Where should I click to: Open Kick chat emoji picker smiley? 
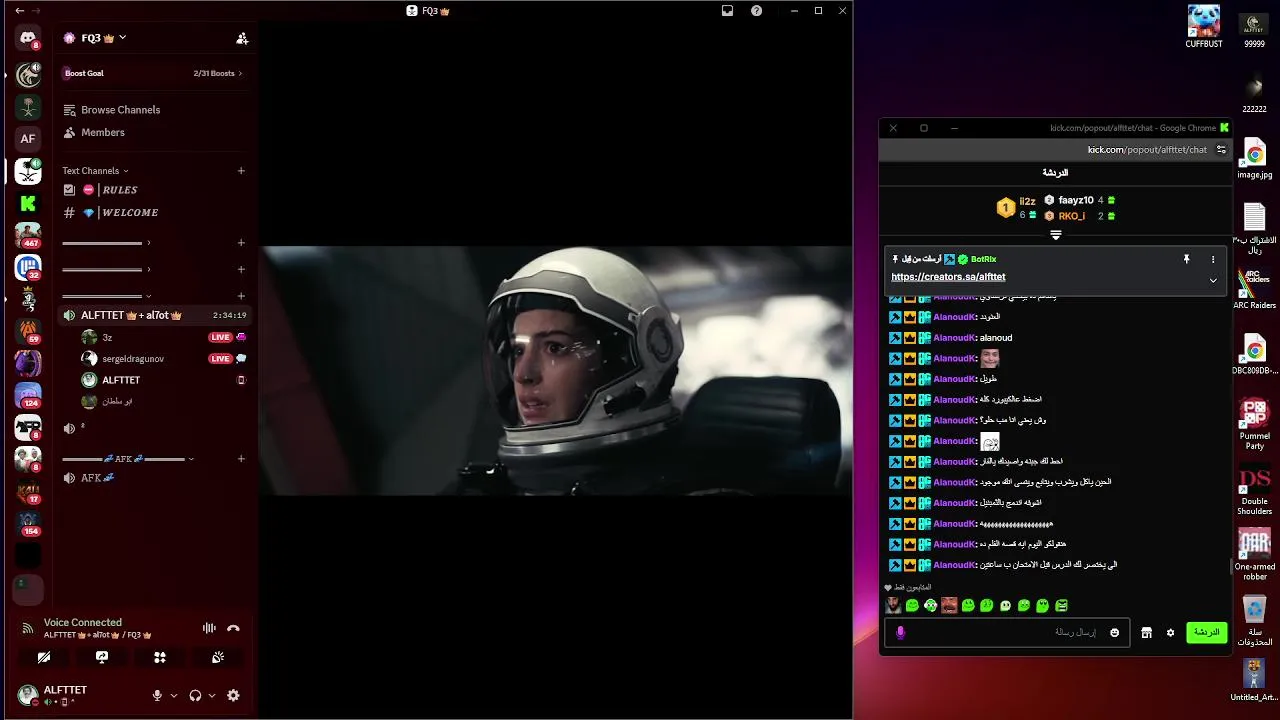(x=1114, y=632)
